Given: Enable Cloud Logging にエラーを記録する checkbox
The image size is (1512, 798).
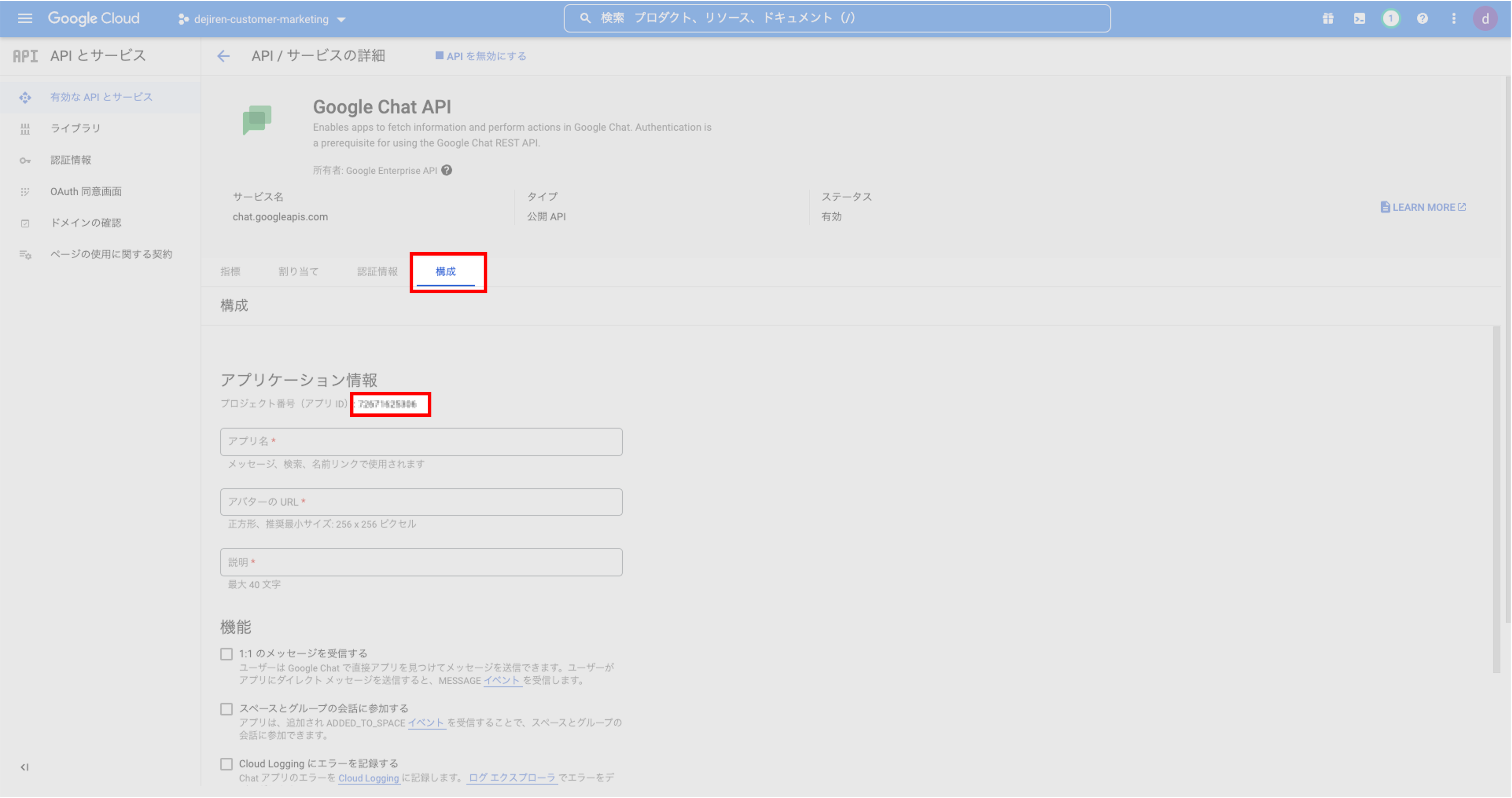Looking at the screenshot, I should (x=227, y=764).
